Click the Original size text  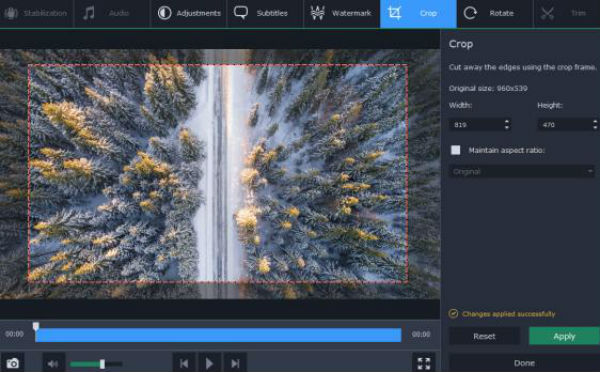pos(488,88)
